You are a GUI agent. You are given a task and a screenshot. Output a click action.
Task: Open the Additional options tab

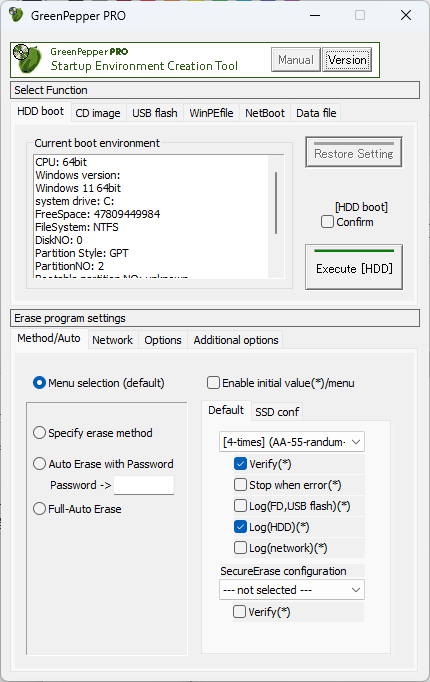pos(236,340)
